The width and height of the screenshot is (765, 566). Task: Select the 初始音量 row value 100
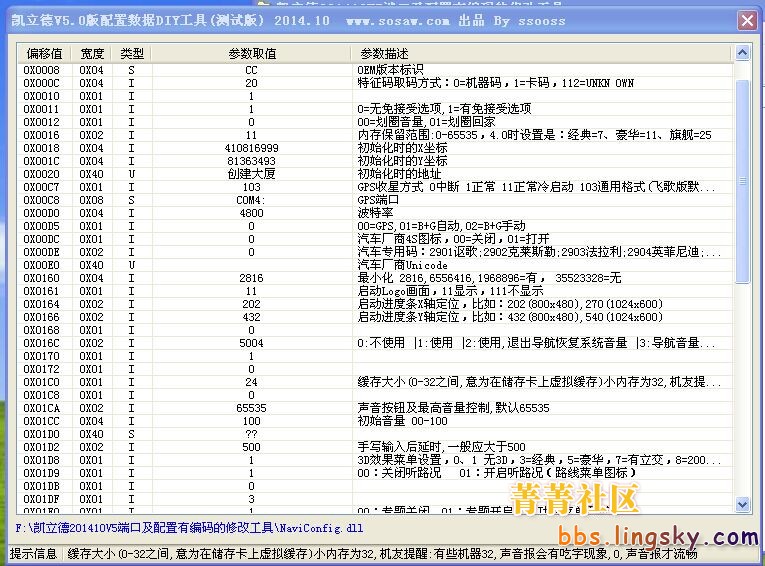pyautogui.click(x=251, y=421)
